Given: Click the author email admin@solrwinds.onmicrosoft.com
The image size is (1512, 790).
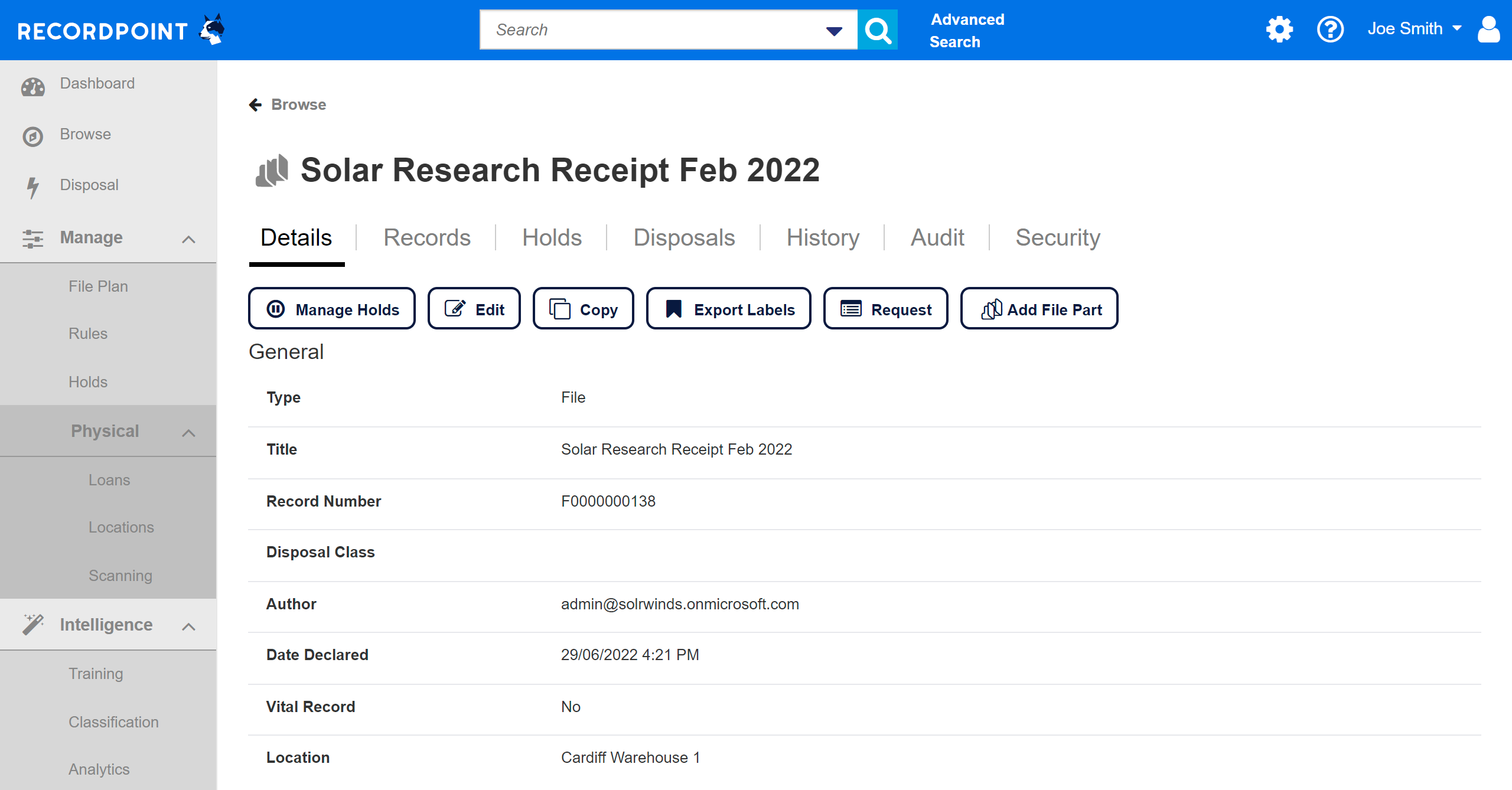Looking at the screenshot, I should point(680,604).
